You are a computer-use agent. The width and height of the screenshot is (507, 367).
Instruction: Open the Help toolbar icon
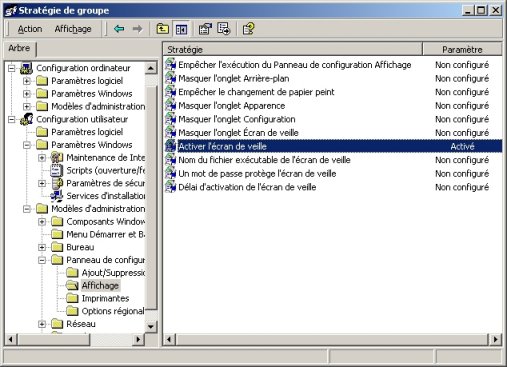[248, 29]
